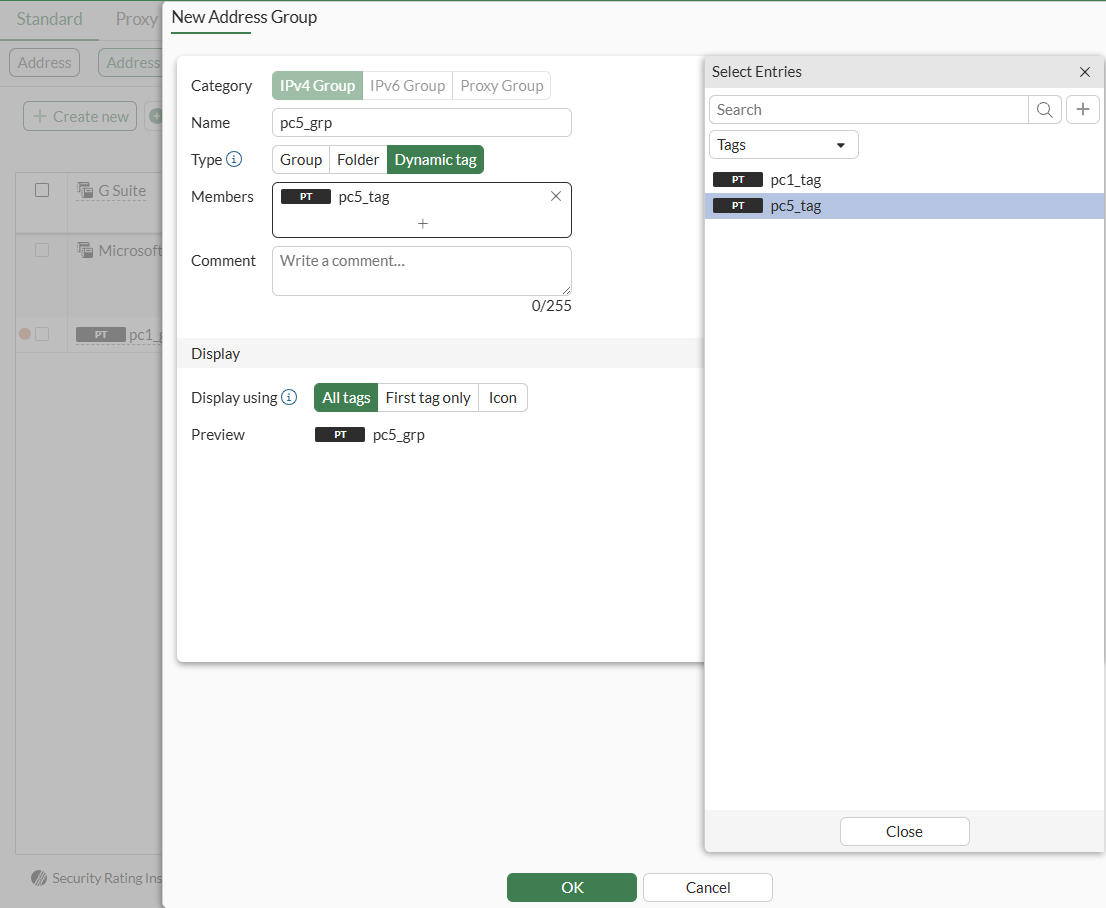Click the plus icon to create new entry
Viewport: 1106px width, 908px height.
1082,110
